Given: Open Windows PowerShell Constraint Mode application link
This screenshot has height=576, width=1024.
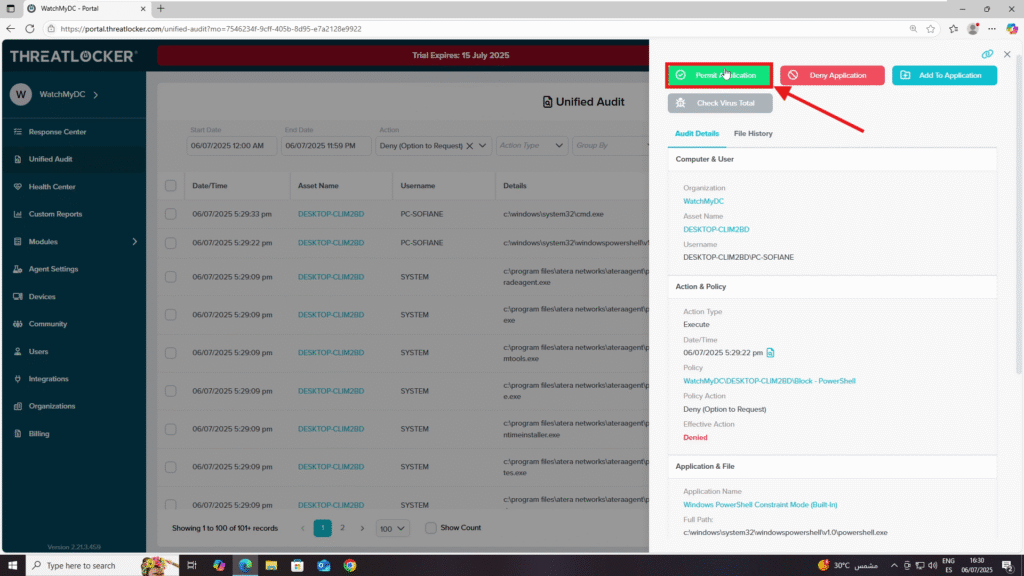Looking at the screenshot, I should pyautogui.click(x=760, y=505).
